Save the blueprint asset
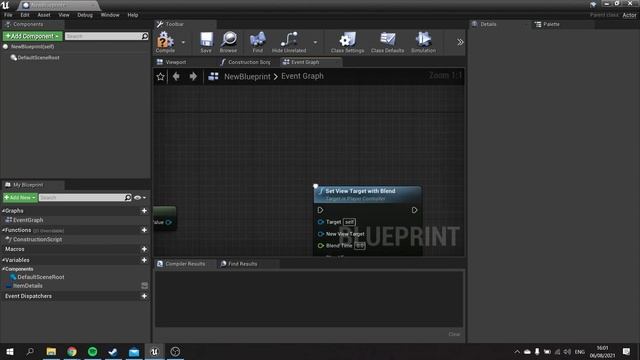This screenshot has height=360, width=640. pos(206,42)
